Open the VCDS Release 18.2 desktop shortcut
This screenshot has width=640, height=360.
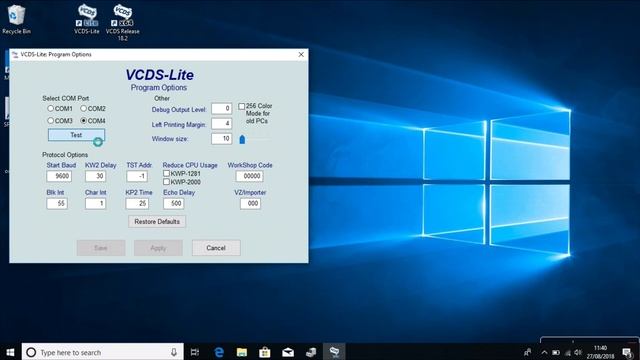point(122,22)
